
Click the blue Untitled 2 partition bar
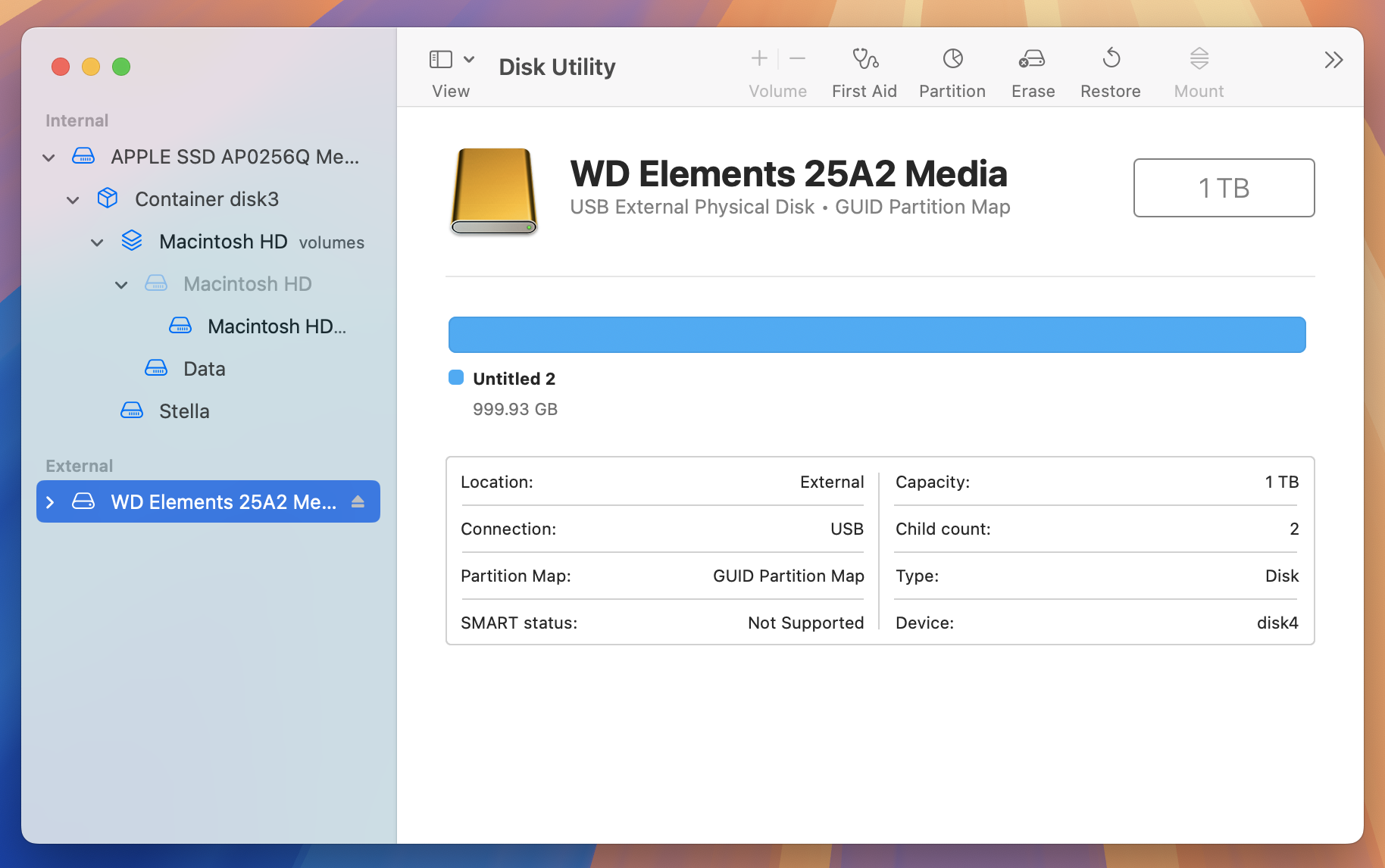coord(877,335)
